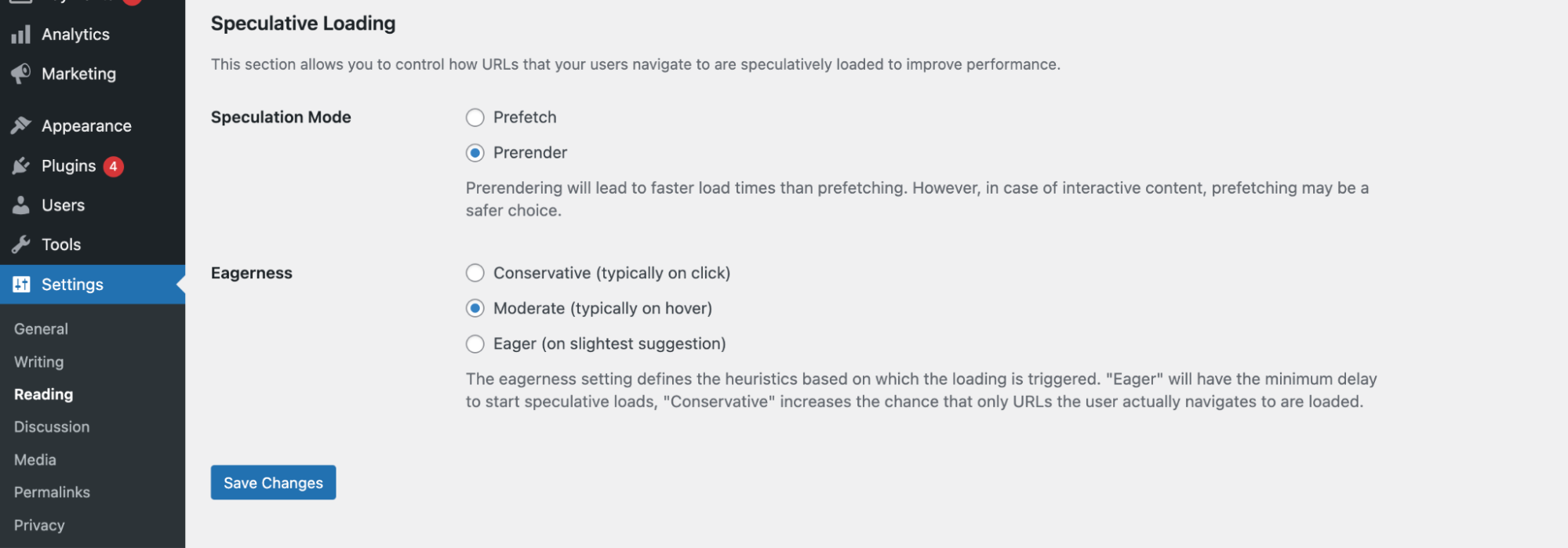Open Discussion settings submenu
The image size is (1568, 548).
[x=52, y=427]
